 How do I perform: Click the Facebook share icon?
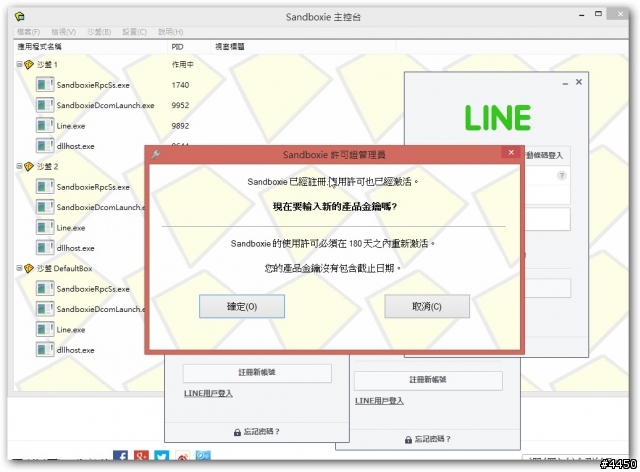click(x=120, y=455)
